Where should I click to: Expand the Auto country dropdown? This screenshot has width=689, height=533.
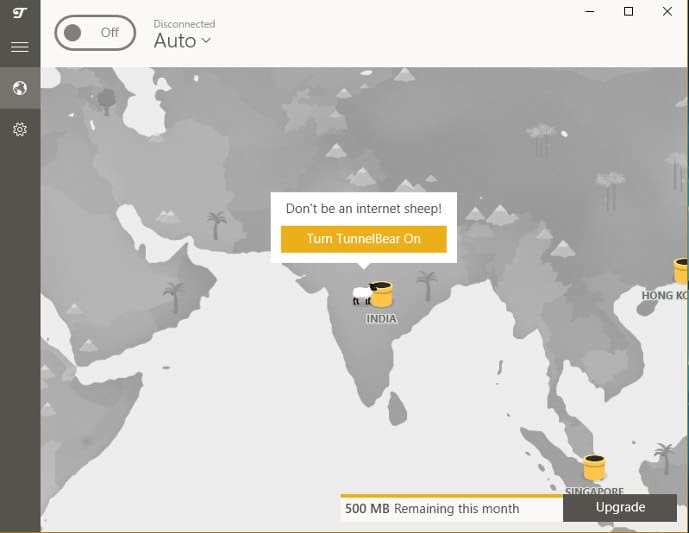pyautogui.click(x=182, y=41)
